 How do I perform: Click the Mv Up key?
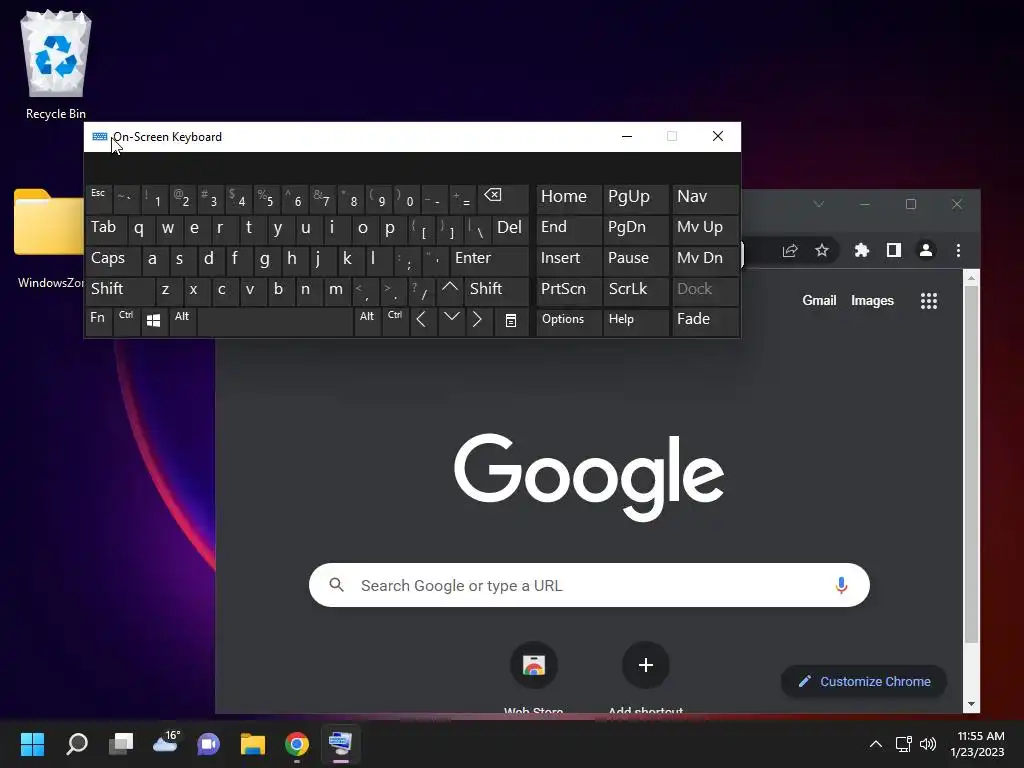[x=705, y=229]
